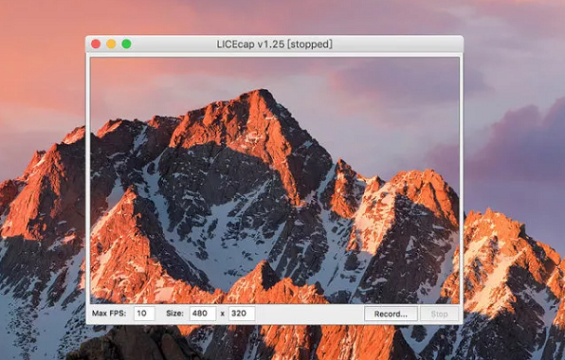Click the x separator between size fields
565x360 pixels.
pos(222,314)
